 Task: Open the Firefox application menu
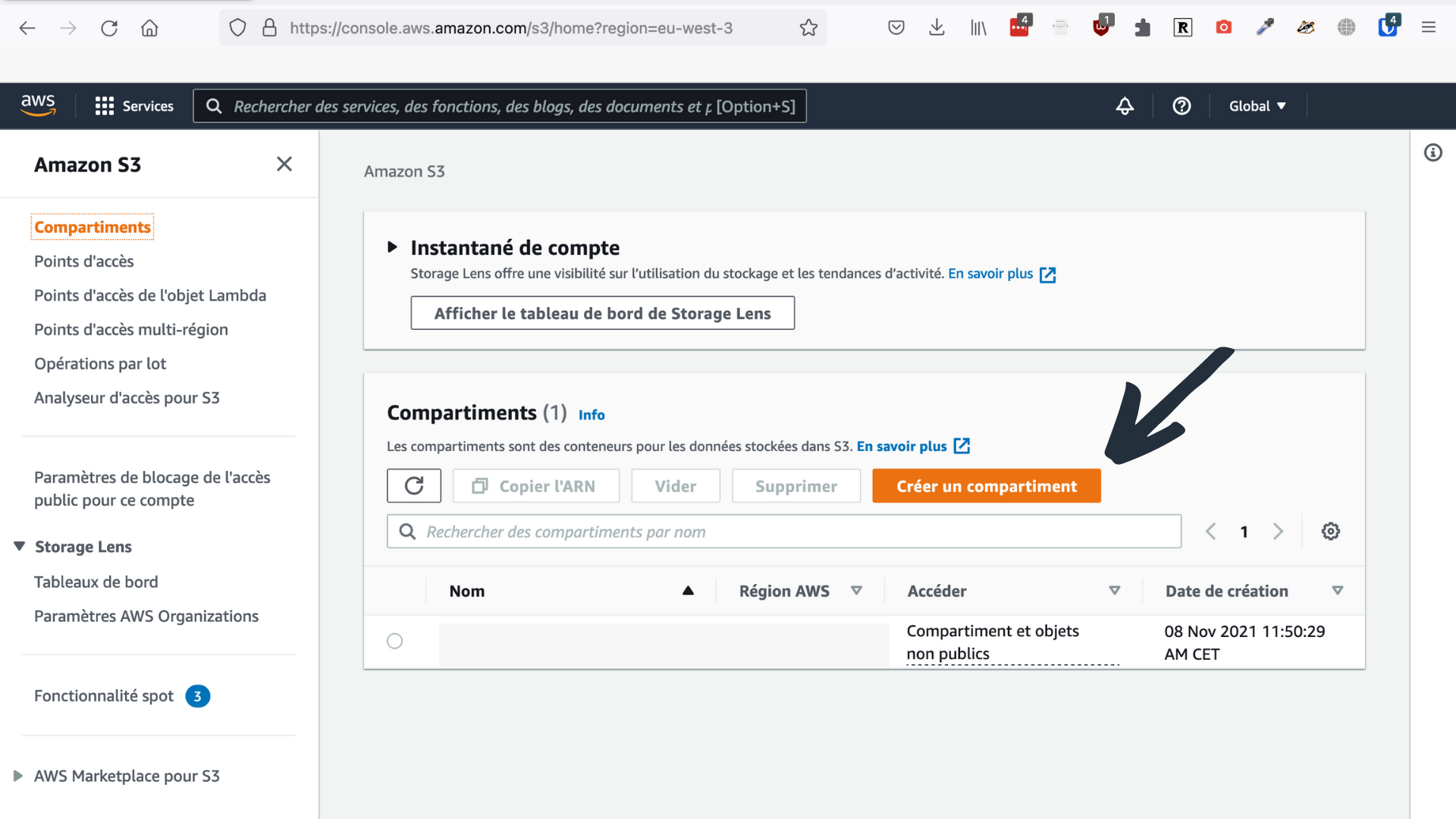click(x=1429, y=27)
